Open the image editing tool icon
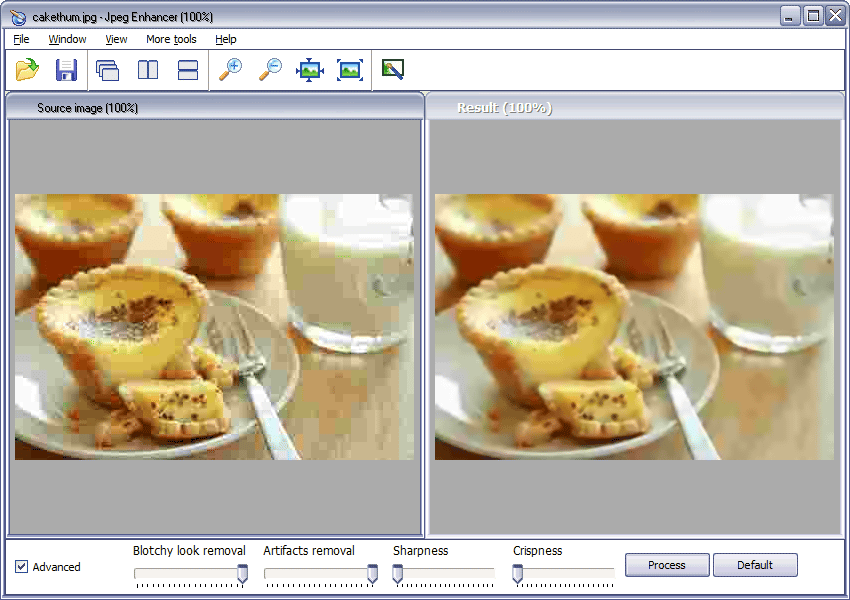This screenshot has width=850, height=600. [392, 69]
